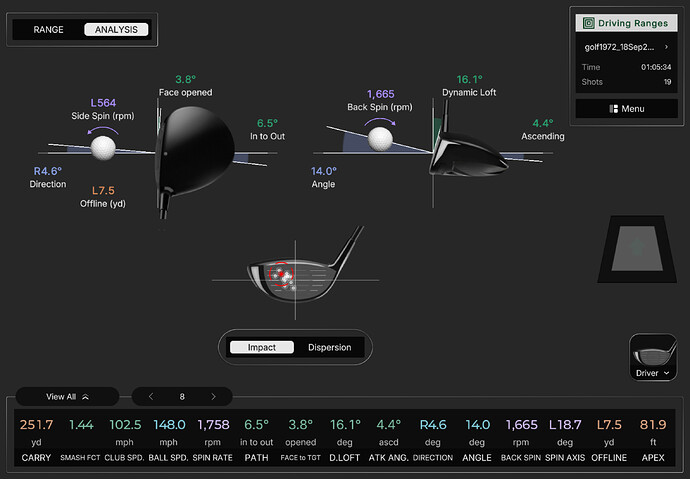Click the Shots count 19 value
Screen dimensions: 690x479
coord(668,82)
